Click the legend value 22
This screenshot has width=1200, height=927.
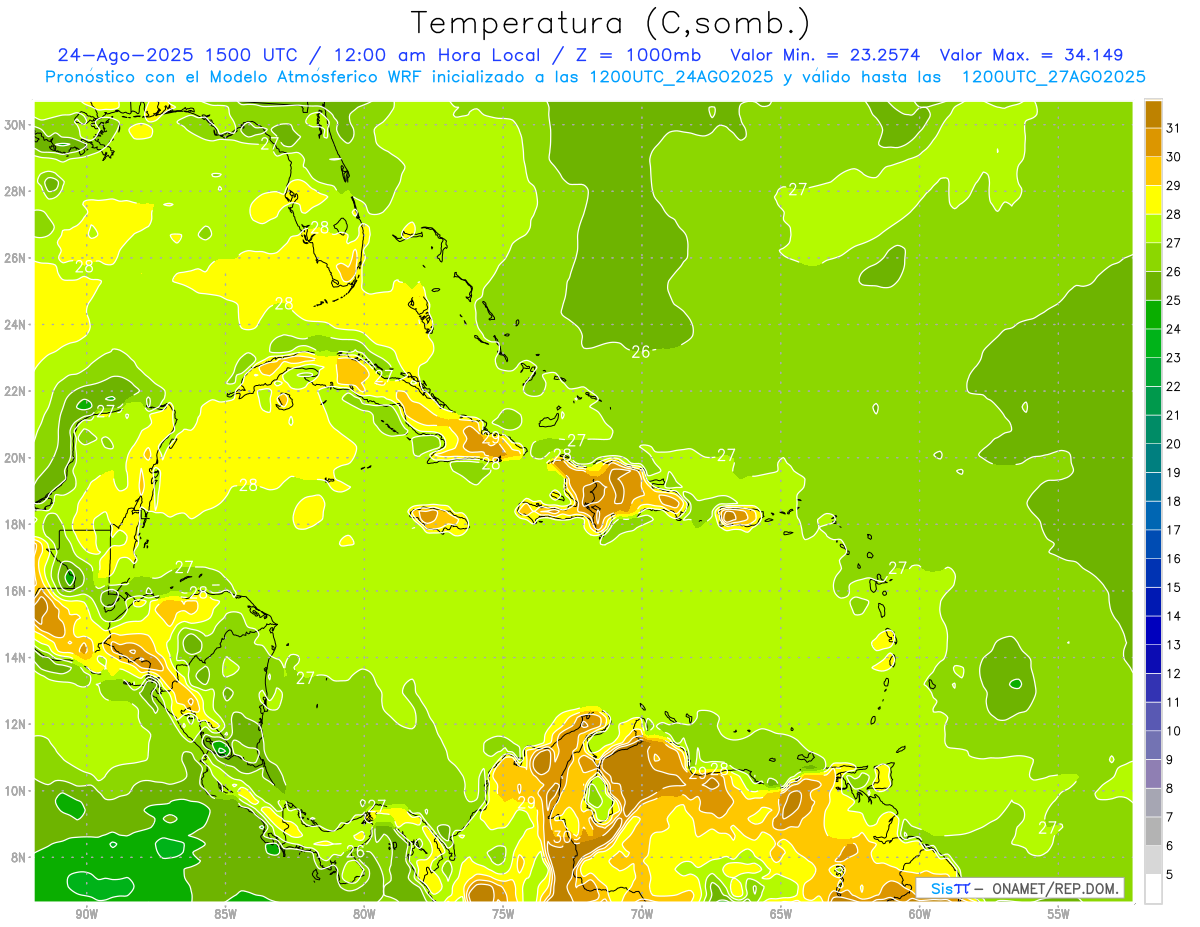click(1174, 386)
